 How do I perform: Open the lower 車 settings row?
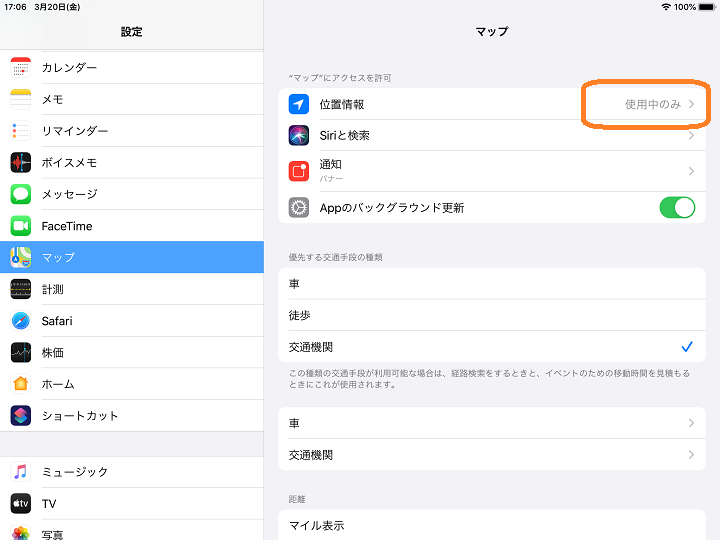point(492,423)
